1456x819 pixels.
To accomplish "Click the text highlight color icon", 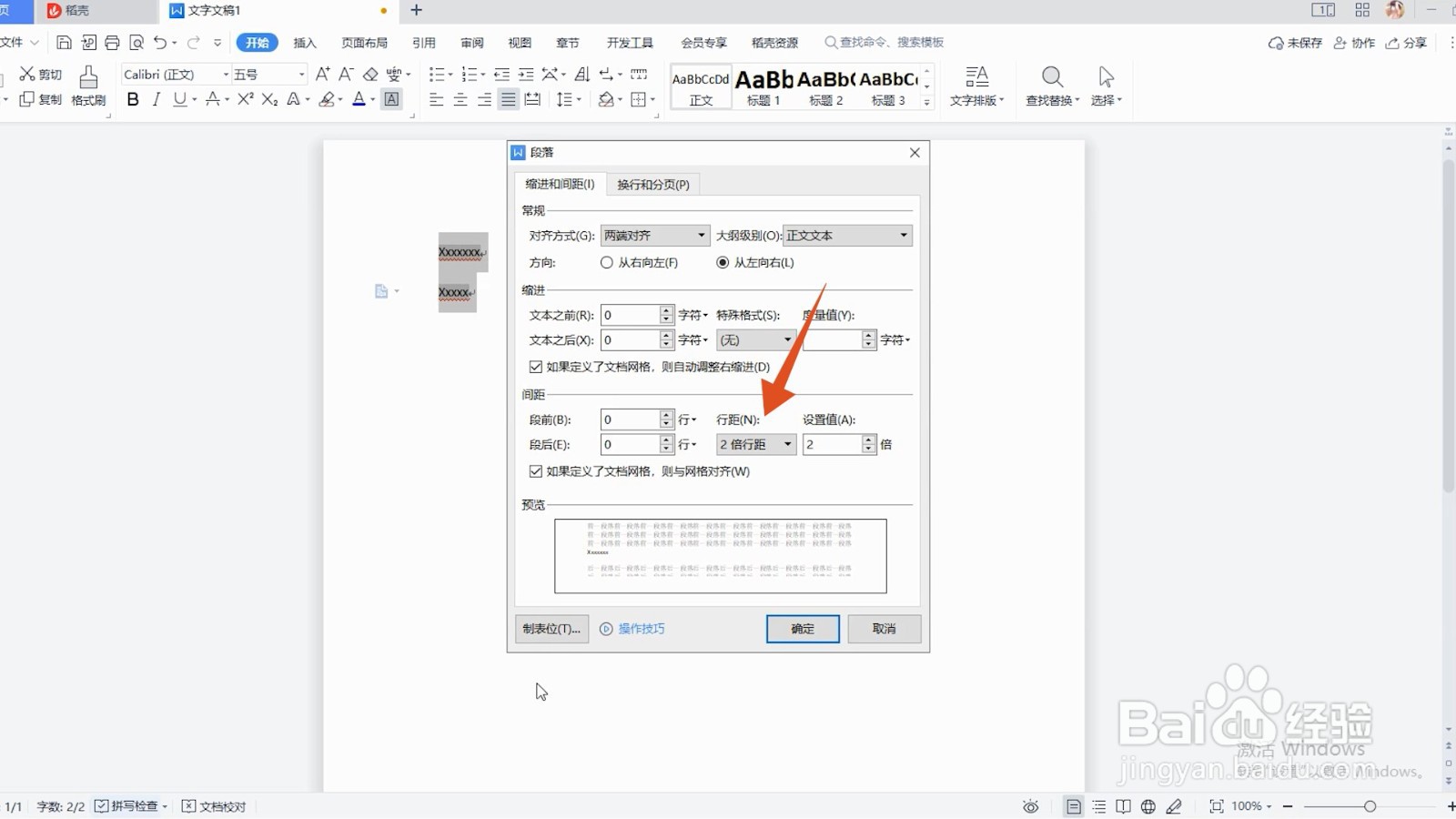I will click(327, 99).
